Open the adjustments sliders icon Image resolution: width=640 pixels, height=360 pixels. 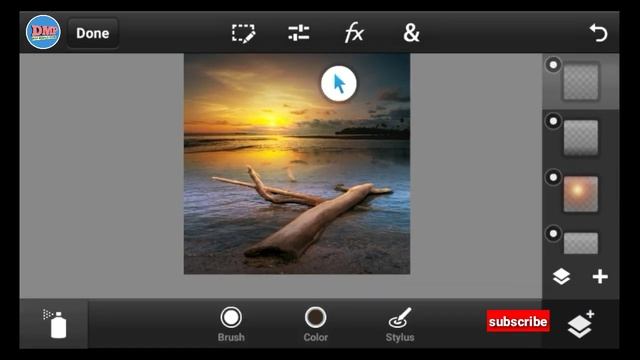pos(299,33)
